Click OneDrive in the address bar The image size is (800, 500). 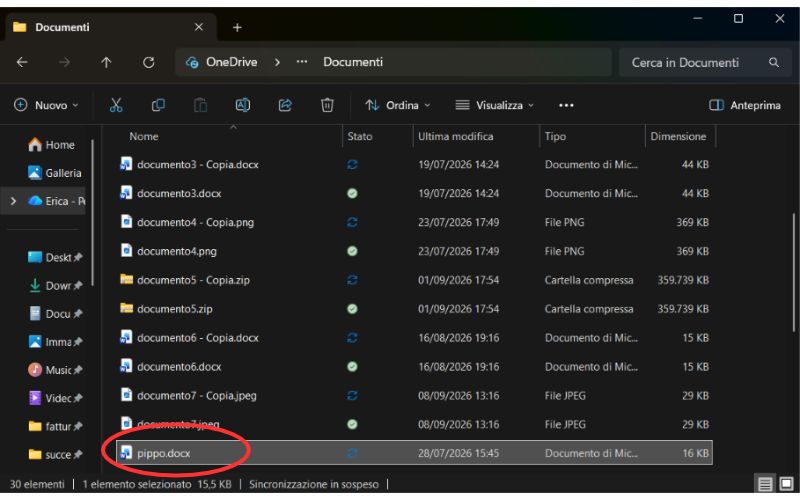(231, 62)
